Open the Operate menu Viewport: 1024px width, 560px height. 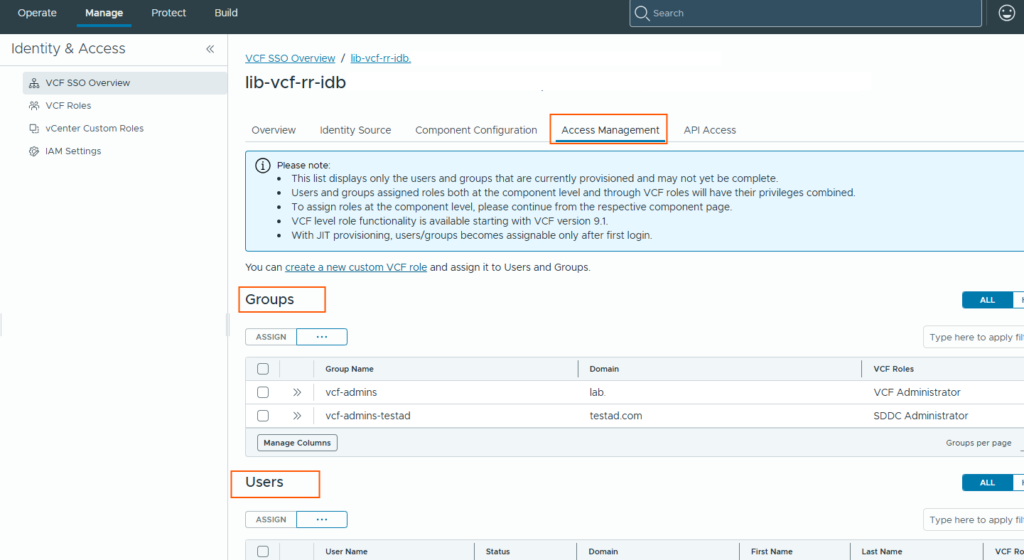(37, 13)
